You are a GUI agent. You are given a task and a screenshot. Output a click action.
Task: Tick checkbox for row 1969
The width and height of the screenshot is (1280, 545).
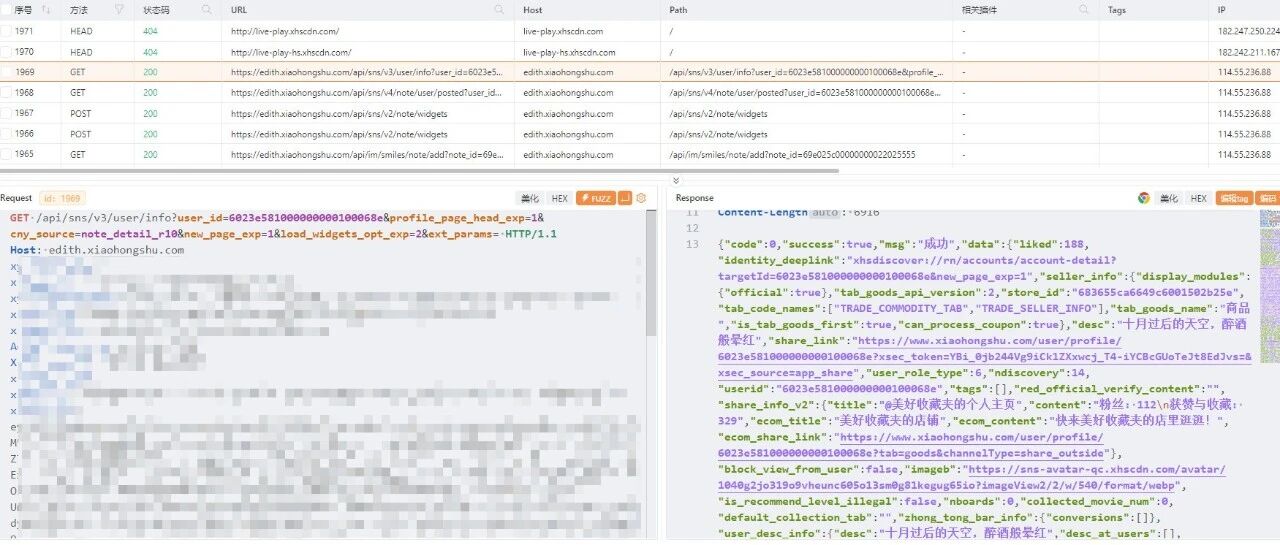coord(6,72)
